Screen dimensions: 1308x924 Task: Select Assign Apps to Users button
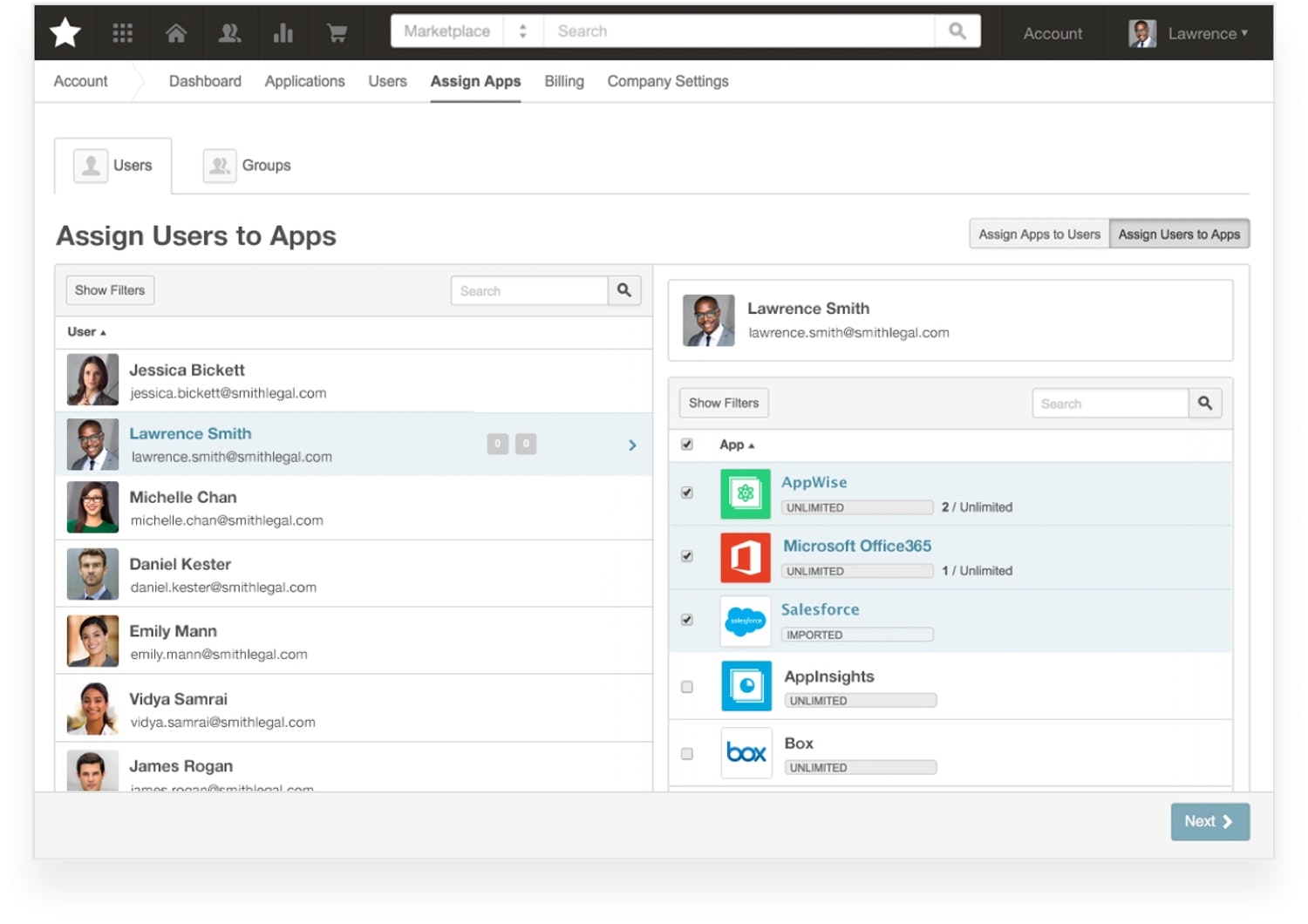[1039, 234]
